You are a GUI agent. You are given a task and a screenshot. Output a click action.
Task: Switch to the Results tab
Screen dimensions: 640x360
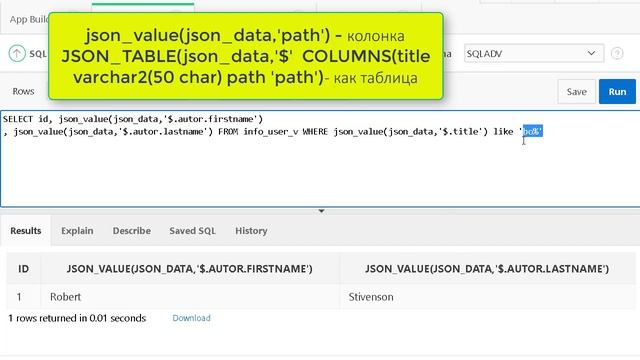(x=26, y=231)
